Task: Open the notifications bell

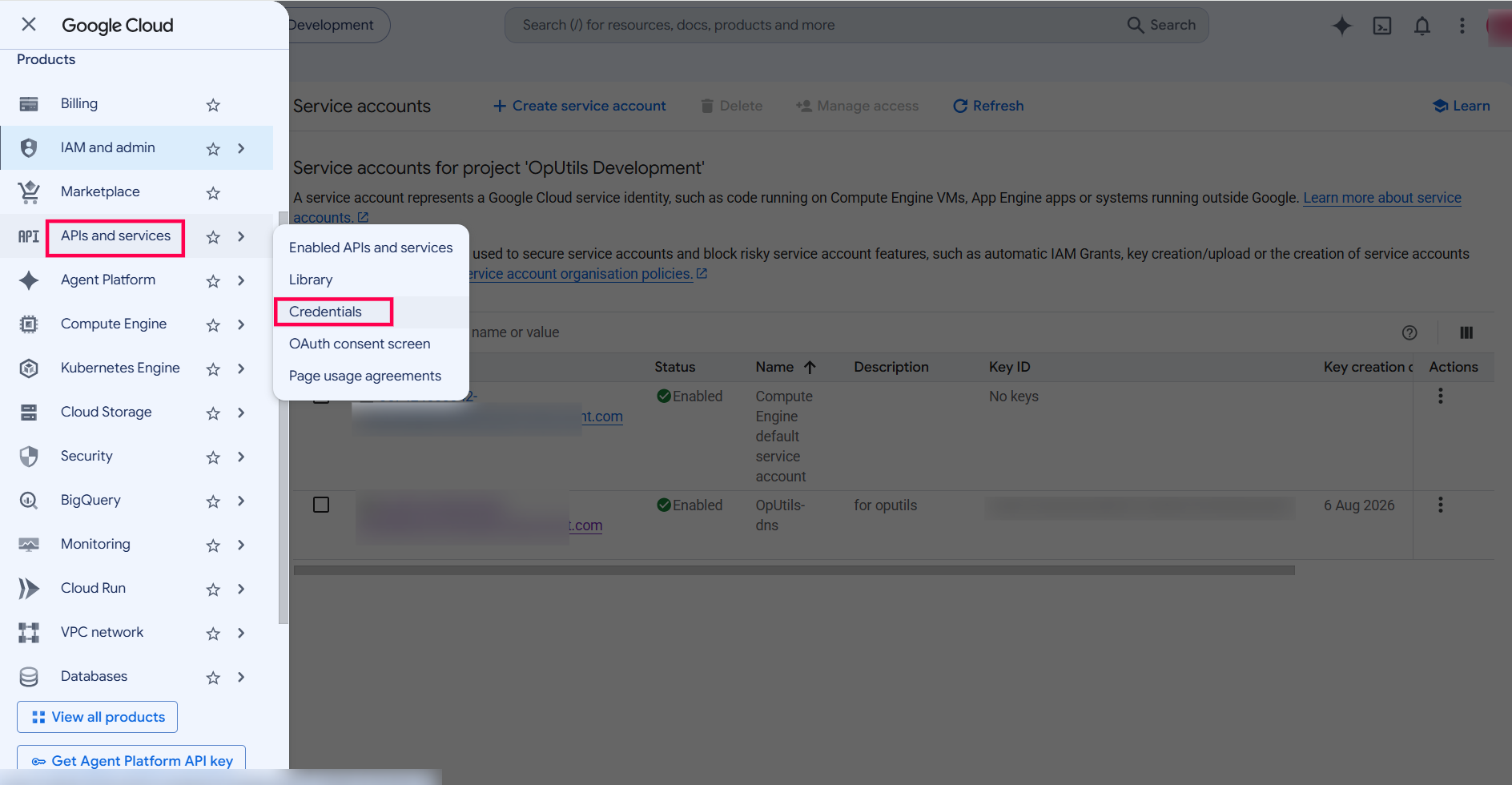Action: 1422,26
